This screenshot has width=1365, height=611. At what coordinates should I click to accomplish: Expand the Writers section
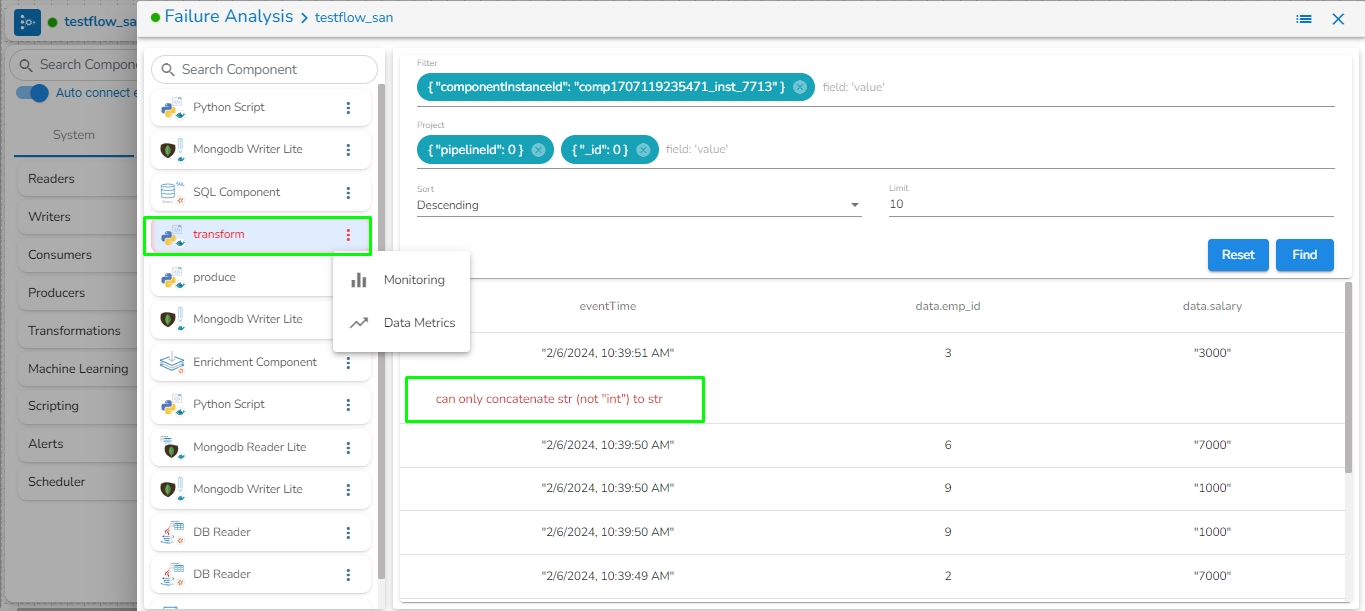pos(75,217)
